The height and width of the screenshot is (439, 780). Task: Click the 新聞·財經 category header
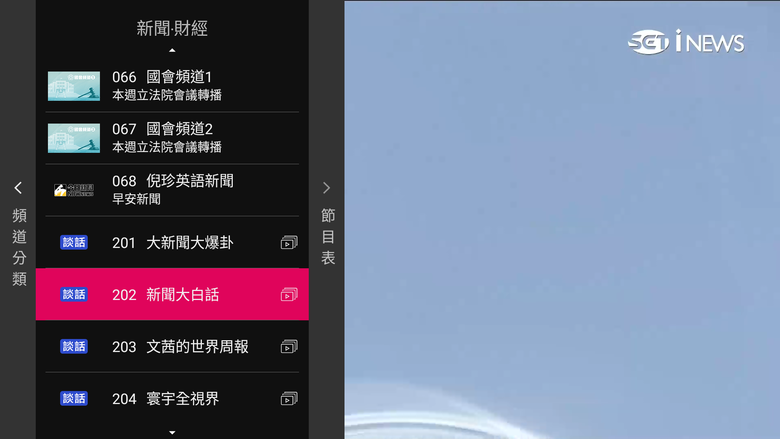coord(172,28)
